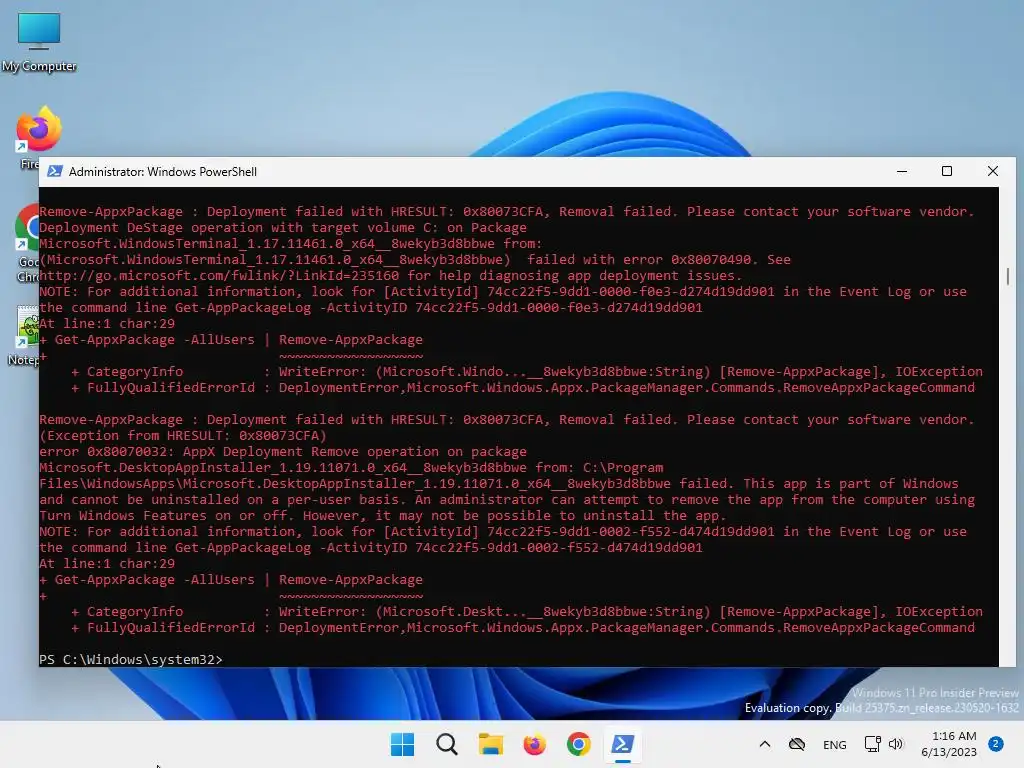The image size is (1024, 768).
Task: Open taskbar Search
Action: click(447, 744)
